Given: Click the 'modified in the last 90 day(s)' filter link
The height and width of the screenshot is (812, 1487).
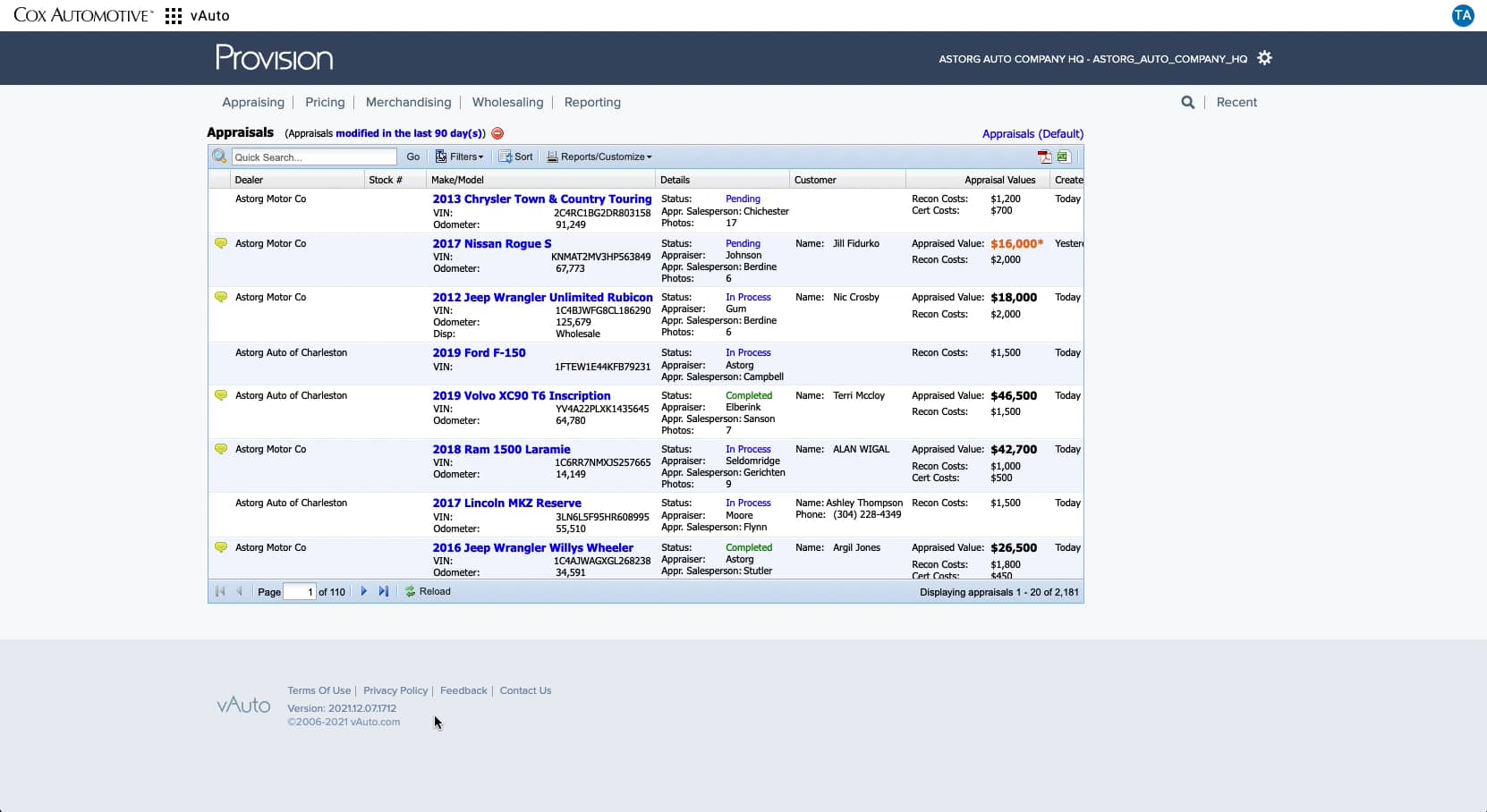Looking at the screenshot, I should point(408,133).
